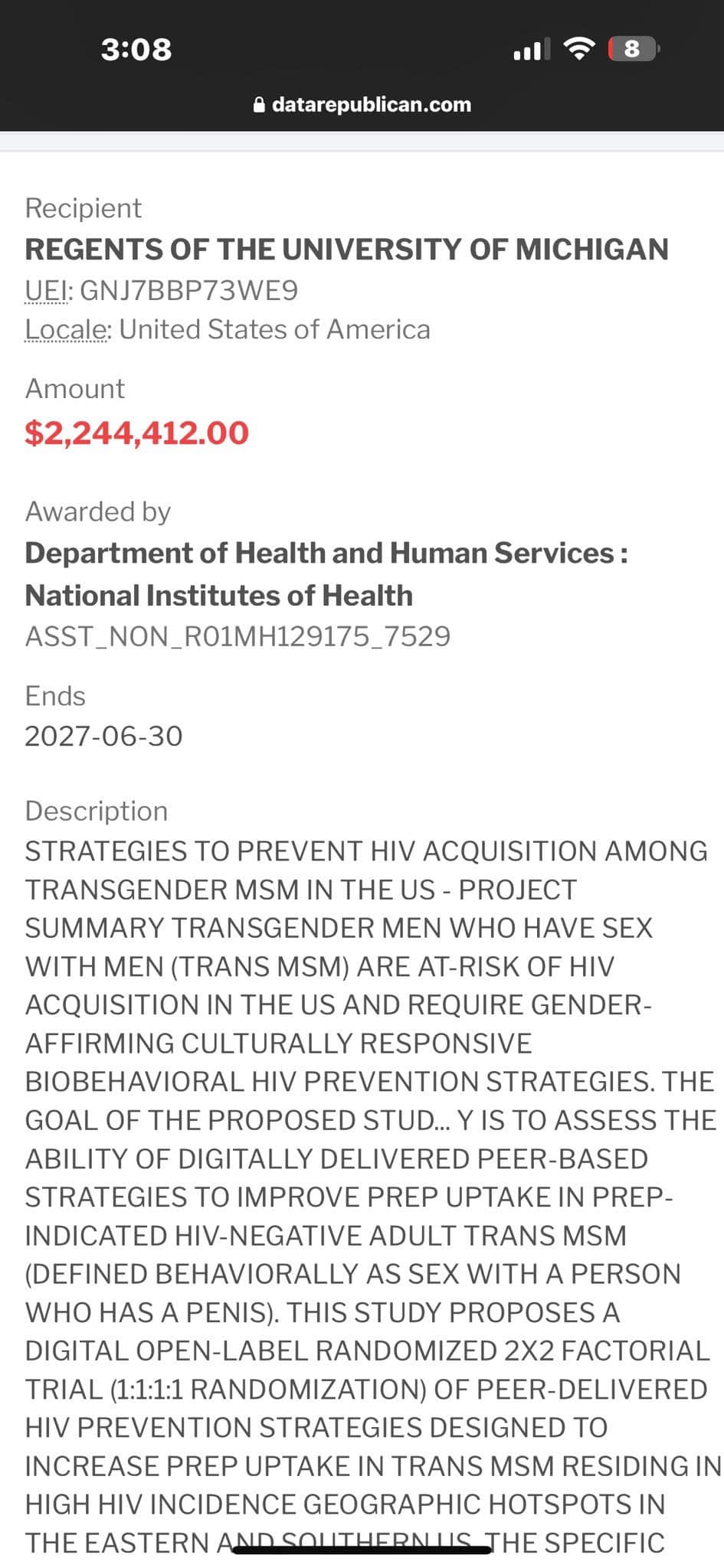Click the United States of America locale value
The height and width of the screenshot is (1568, 724).
(274, 329)
